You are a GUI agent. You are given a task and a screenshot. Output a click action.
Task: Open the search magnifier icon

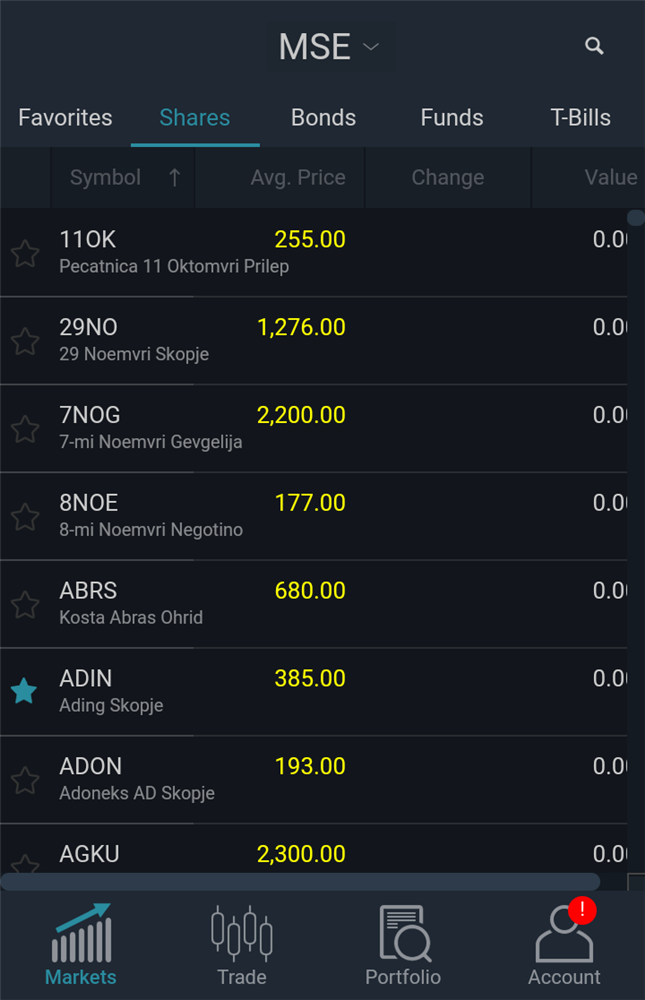(x=594, y=46)
